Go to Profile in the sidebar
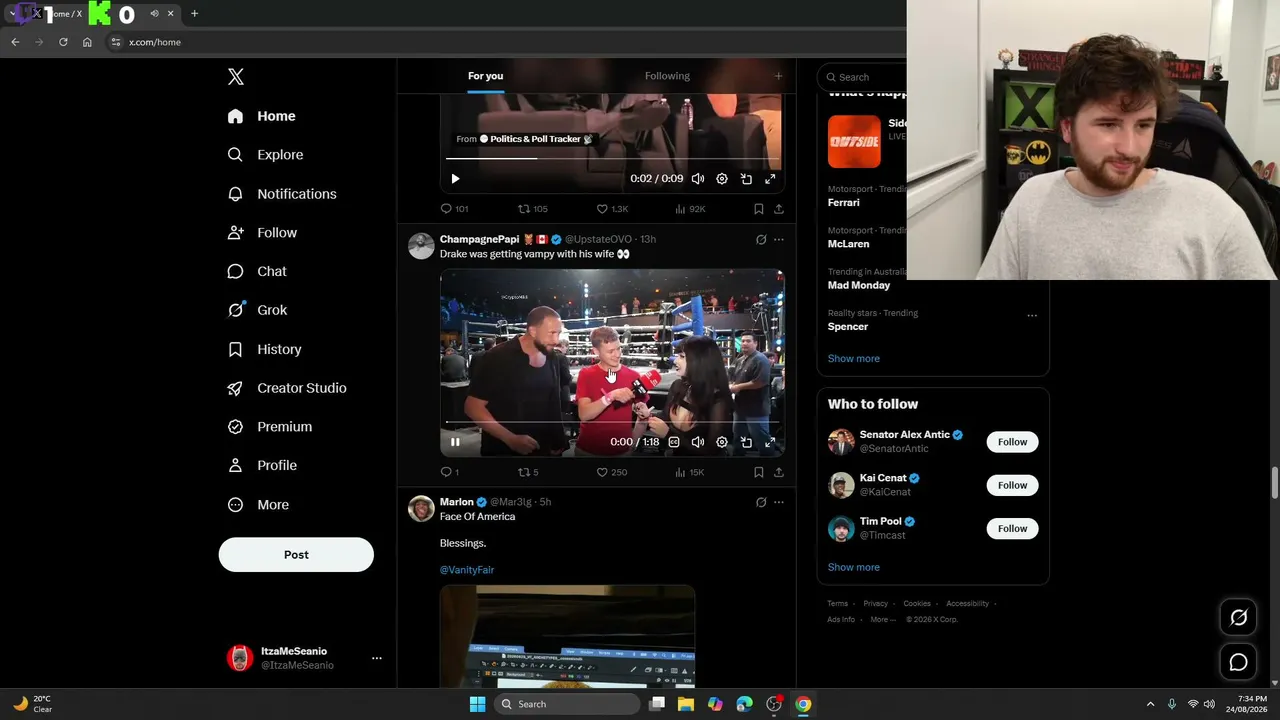The width and height of the screenshot is (1280, 720). [262, 466]
